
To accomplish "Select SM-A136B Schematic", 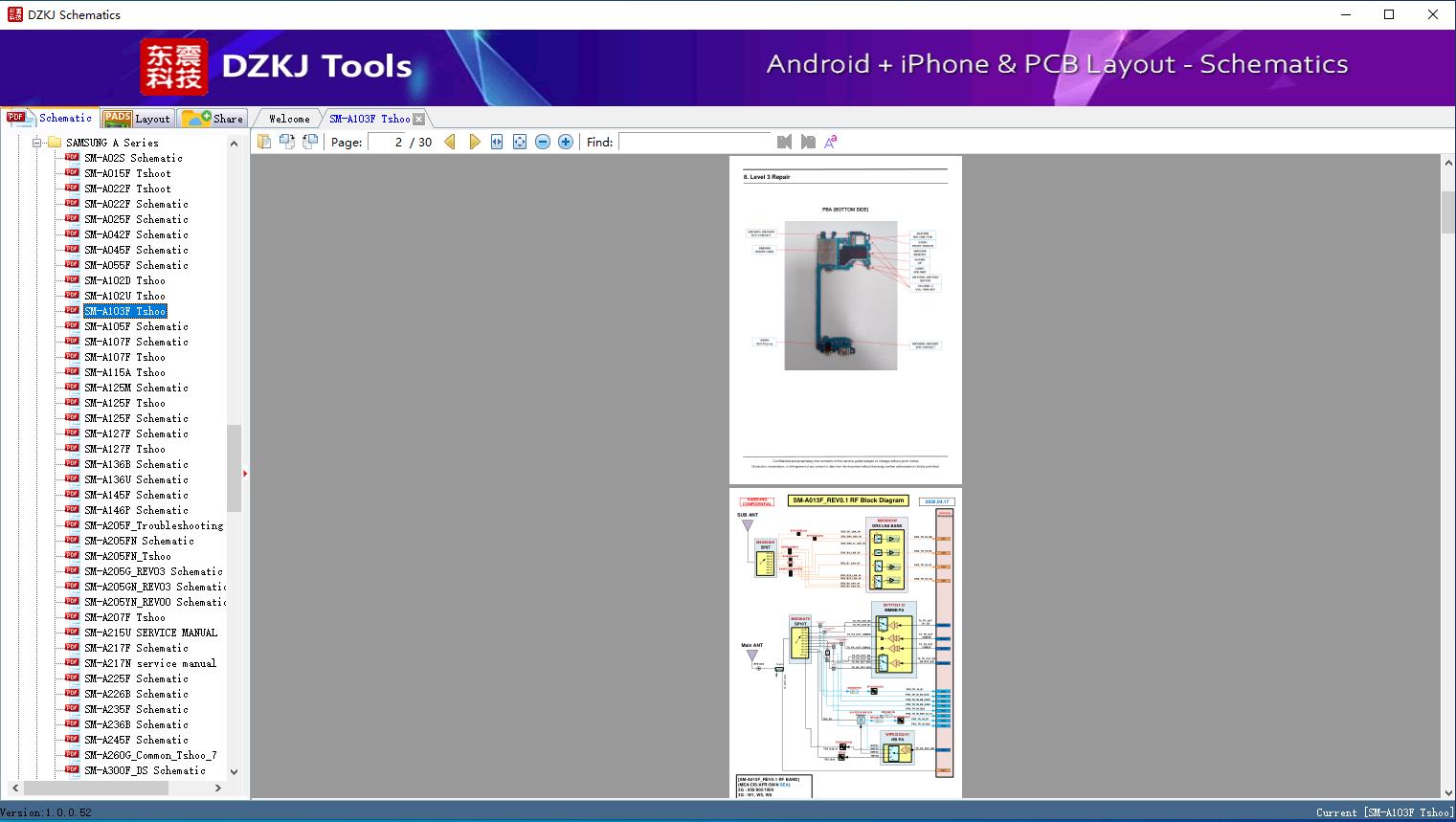I will (x=136, y=464).
